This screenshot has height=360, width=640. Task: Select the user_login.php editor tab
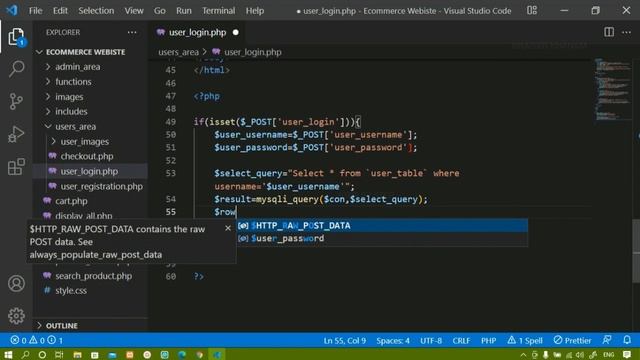click(198, 32)
